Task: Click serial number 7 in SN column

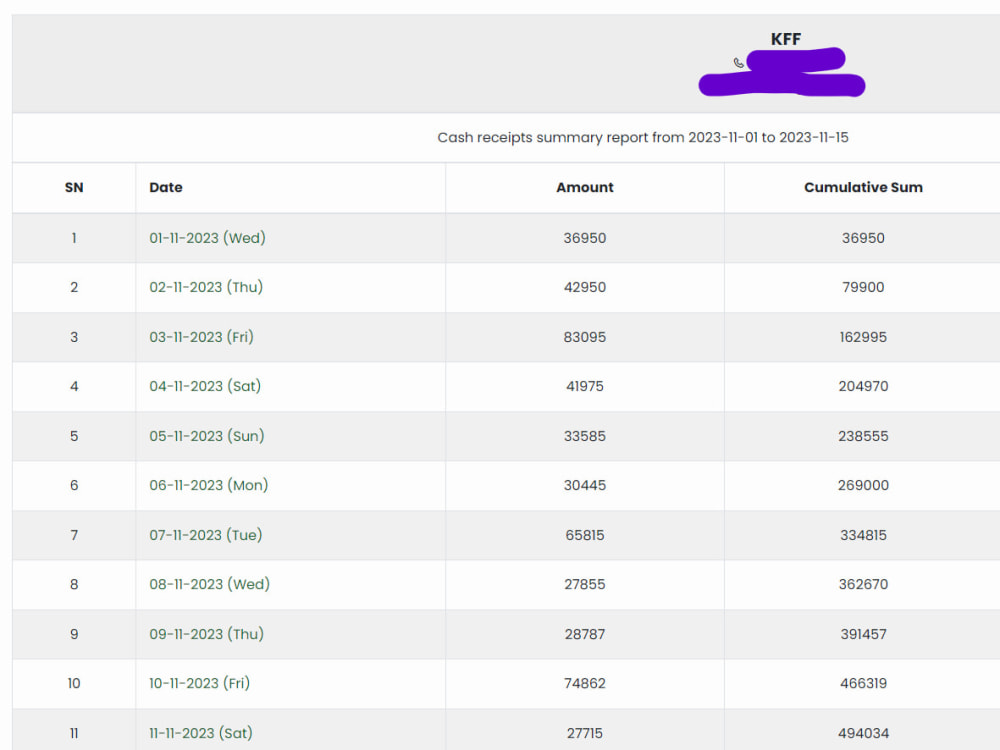Action: pyautogui.click(x=74, y=535)
